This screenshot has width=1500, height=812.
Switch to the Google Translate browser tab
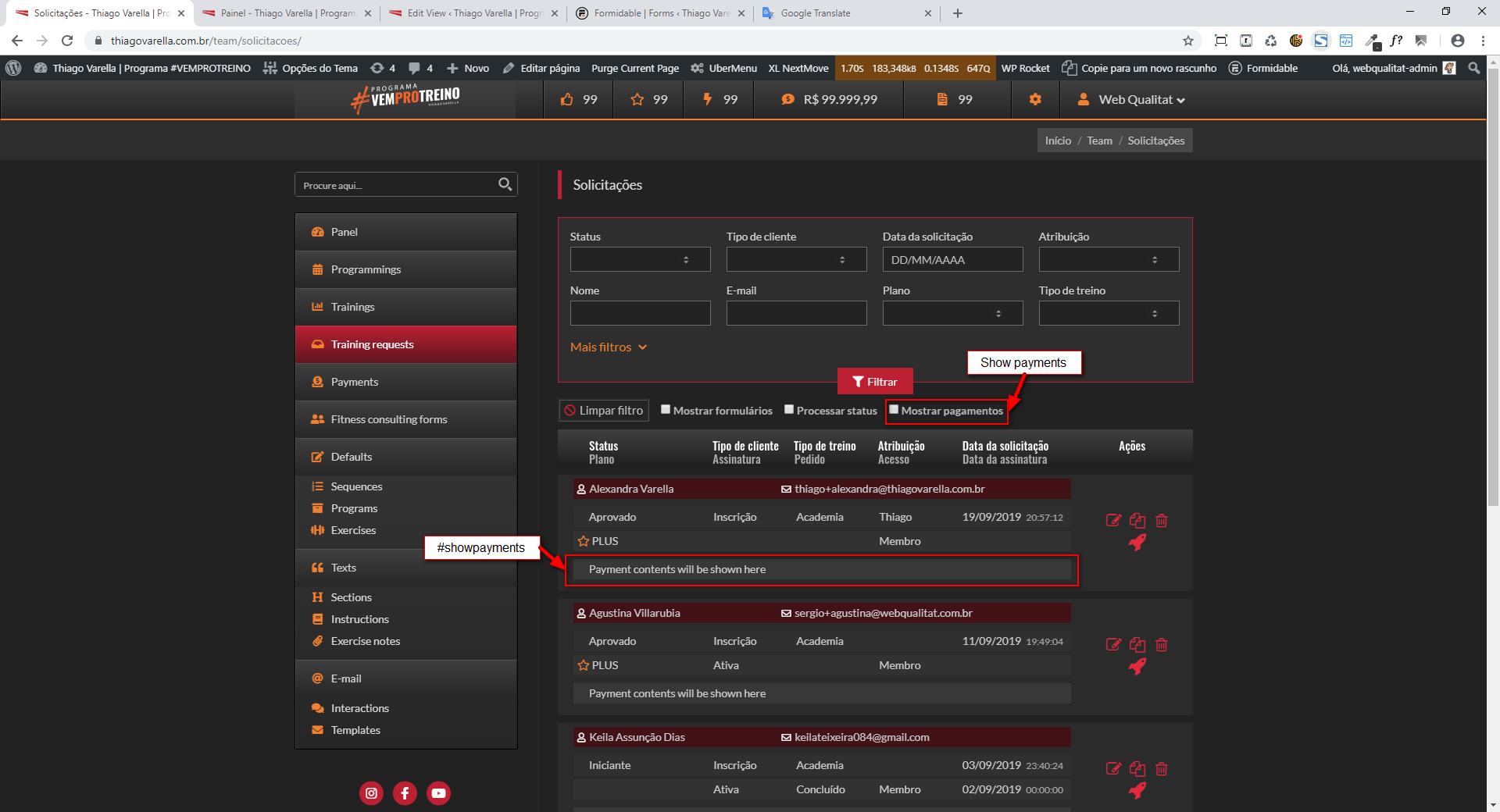click(x=815, y=13)
